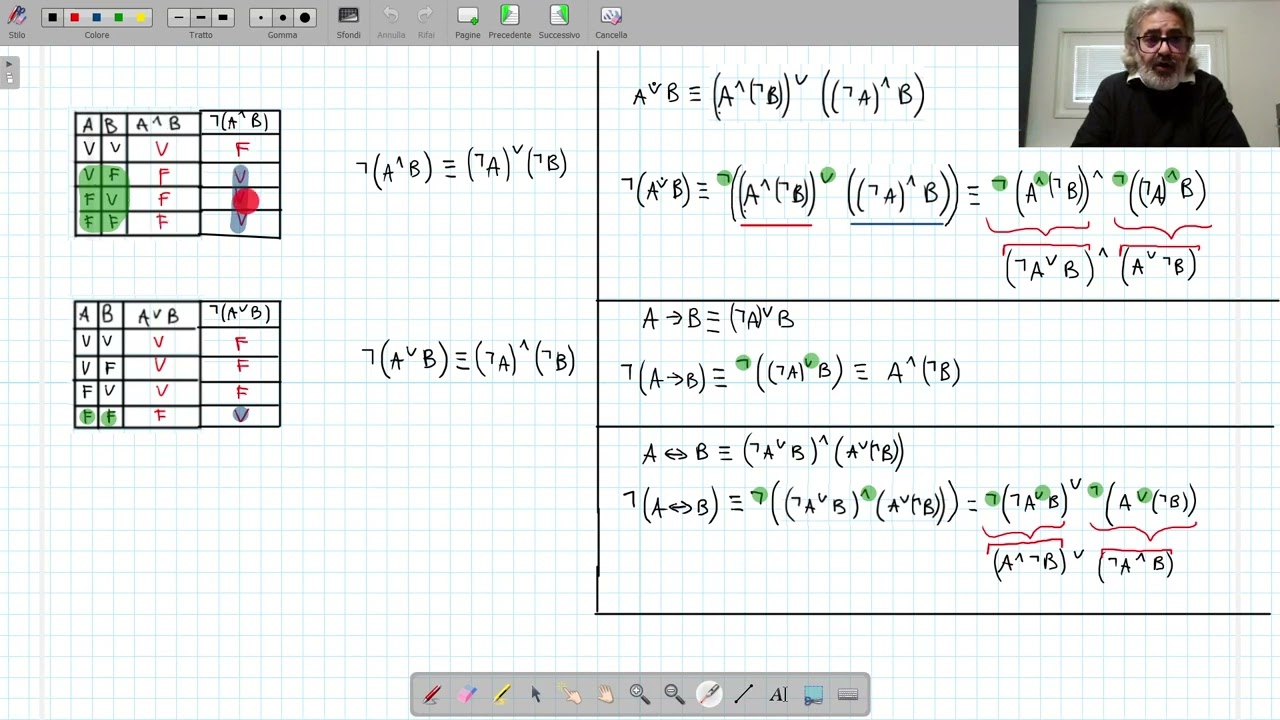Select the blue pen color

pos(97,17)
